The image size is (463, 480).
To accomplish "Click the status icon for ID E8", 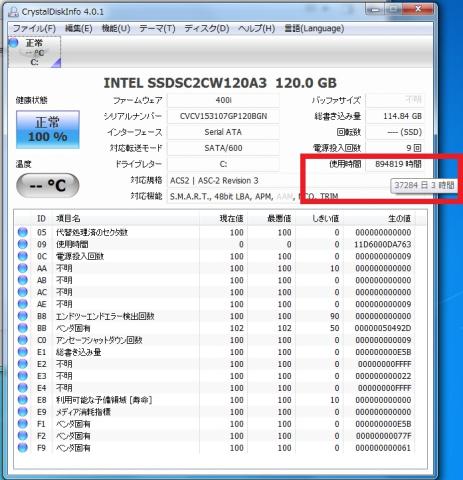I will pos(23,400).
